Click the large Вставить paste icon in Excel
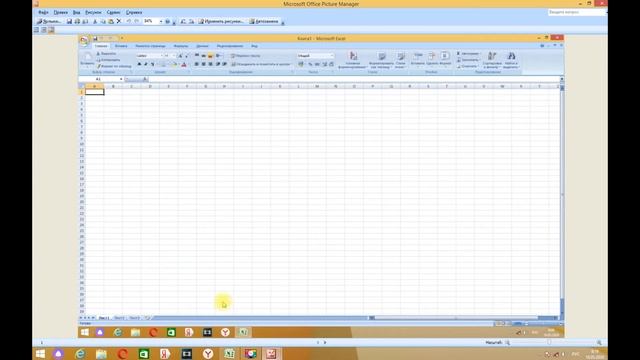Screen dimensions: 640x360 click(87, 58)
